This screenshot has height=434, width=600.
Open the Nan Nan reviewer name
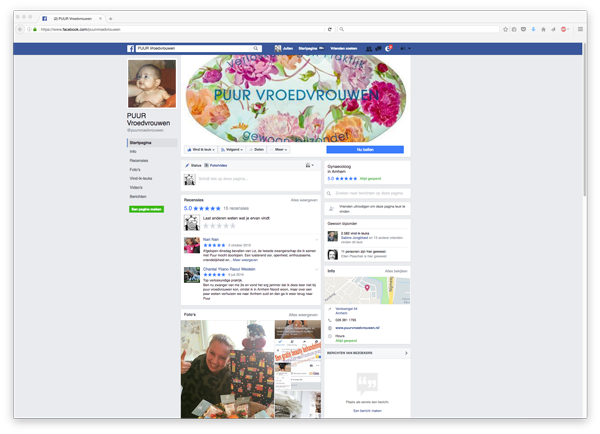click(211, 240)
